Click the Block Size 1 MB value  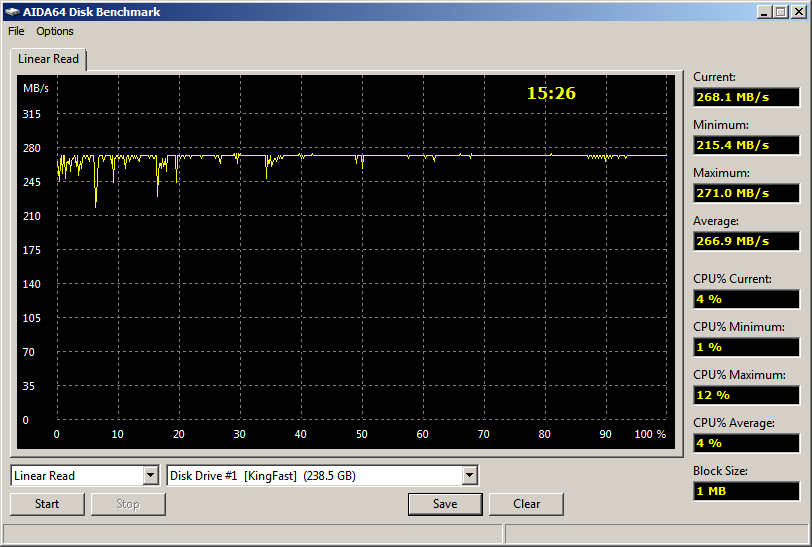pos(746,491)
